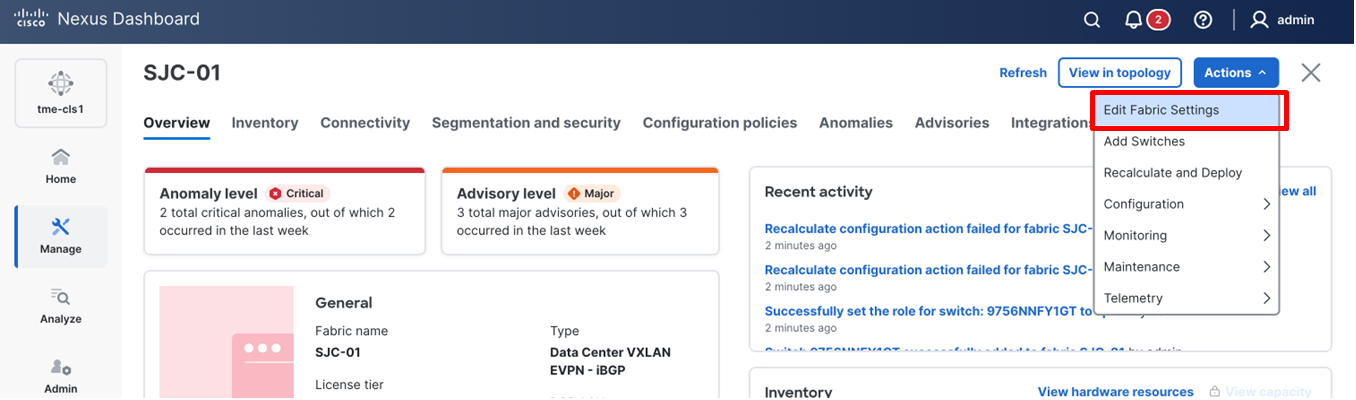The height and width of the screenshot is (400, 1356).
Task: Open the Analyze sidebar section
Action: click(61, 306)
